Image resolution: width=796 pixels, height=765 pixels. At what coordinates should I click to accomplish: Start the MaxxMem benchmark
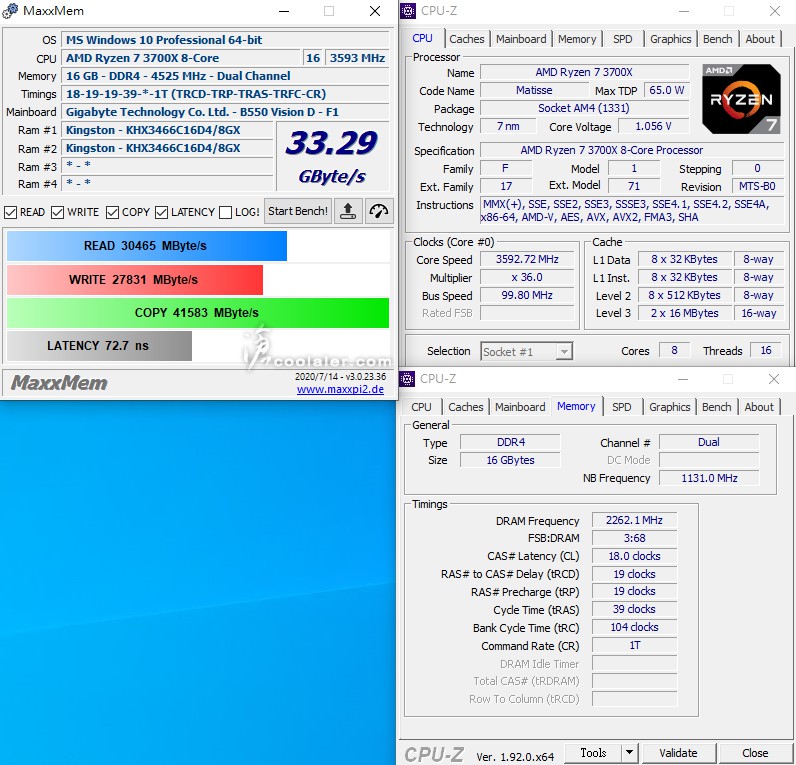click(x=298, y=211)
